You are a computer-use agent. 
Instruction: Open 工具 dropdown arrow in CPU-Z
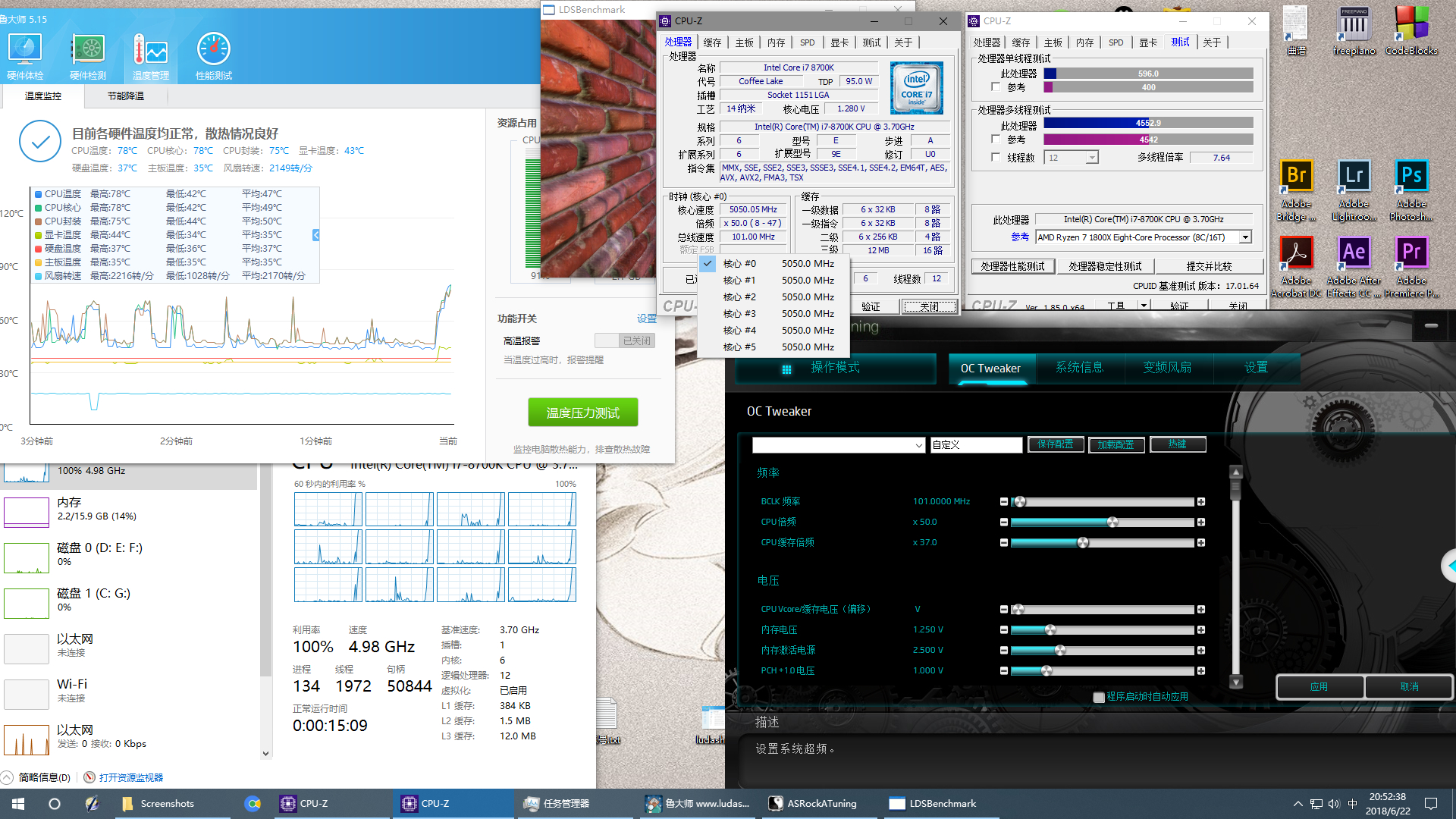click(x=1143, y=306)
